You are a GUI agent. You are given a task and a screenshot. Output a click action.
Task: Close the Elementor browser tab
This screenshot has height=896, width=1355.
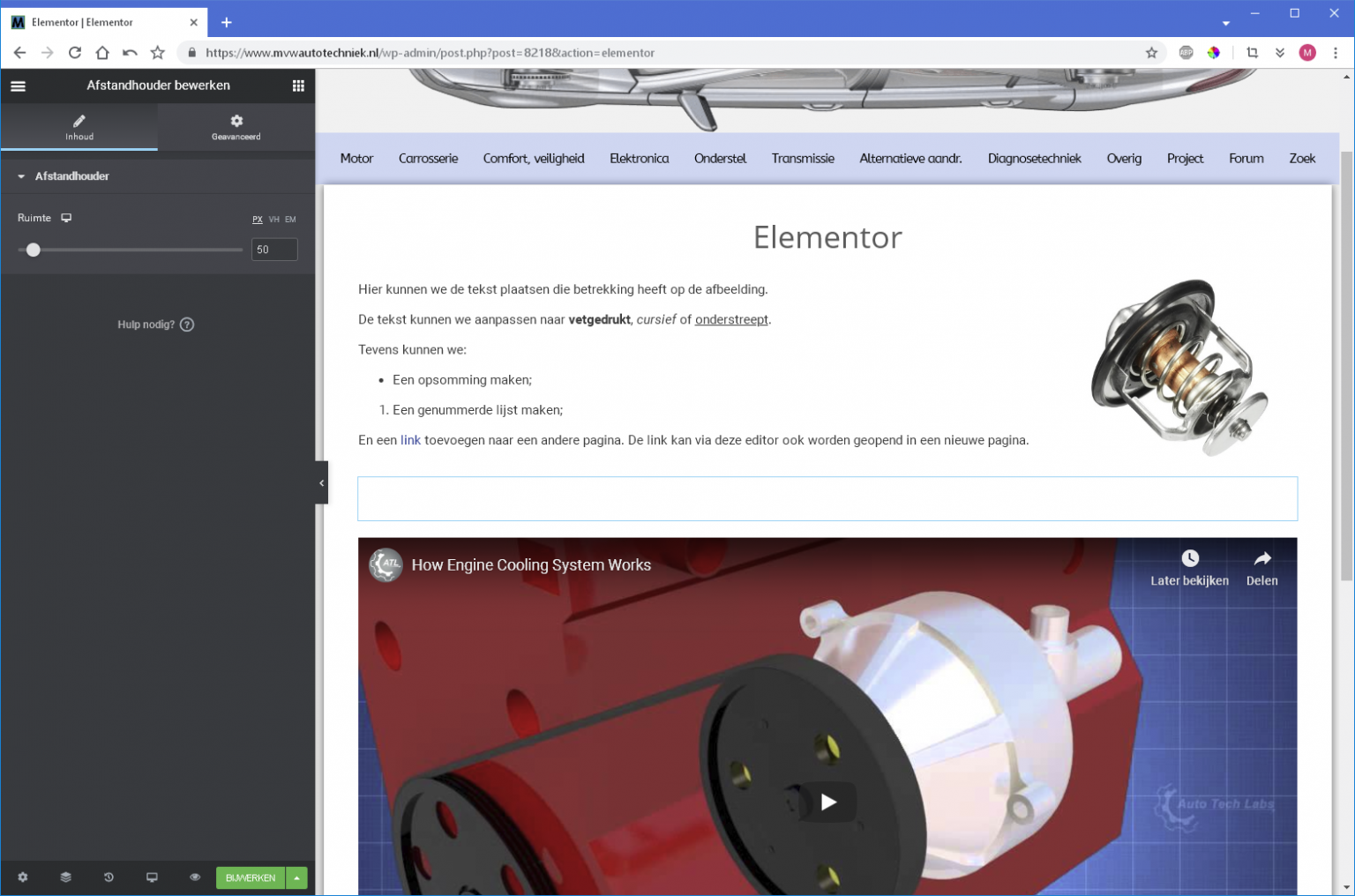pos(194,22)
